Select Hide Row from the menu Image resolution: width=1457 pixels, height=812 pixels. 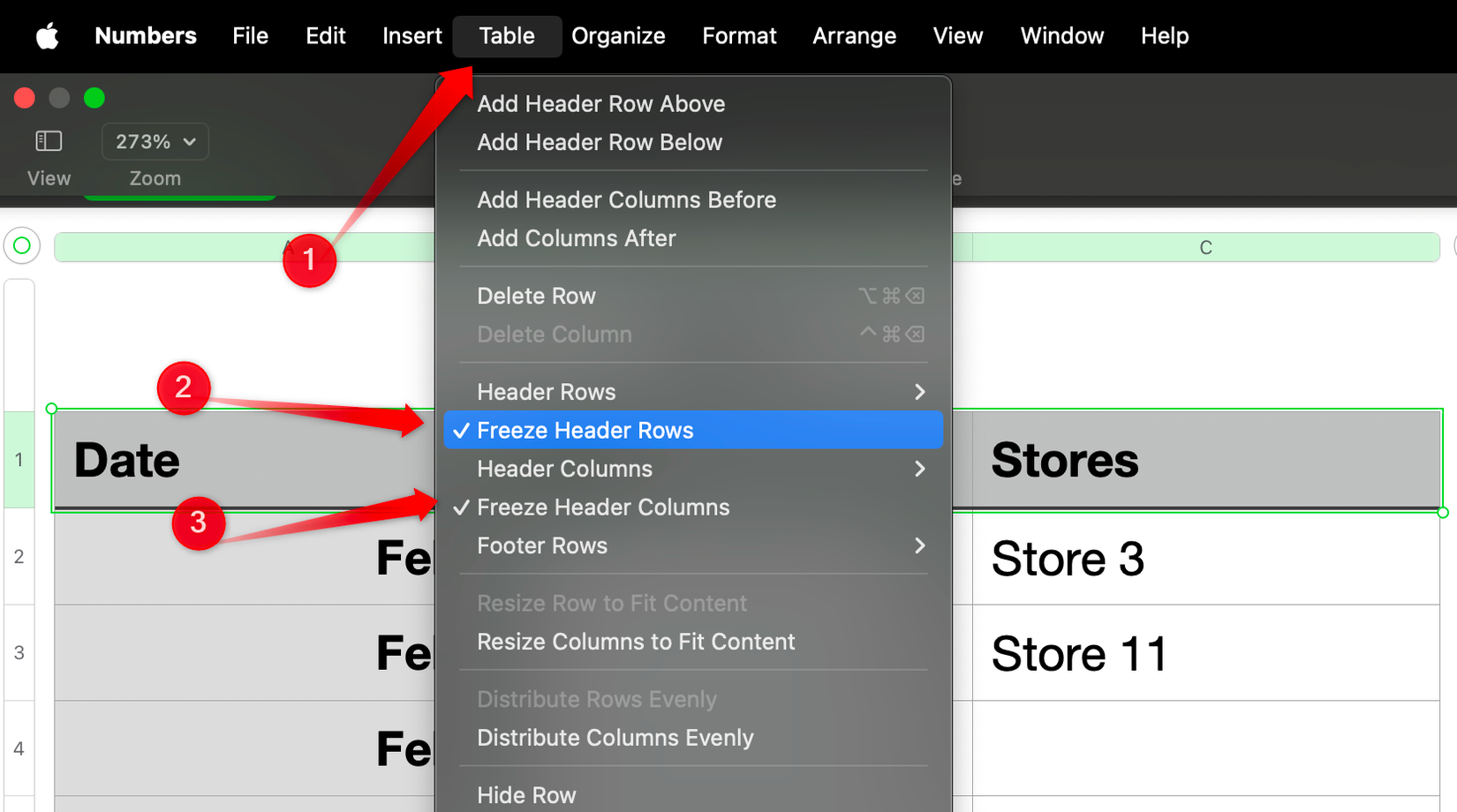click(526, 794)
